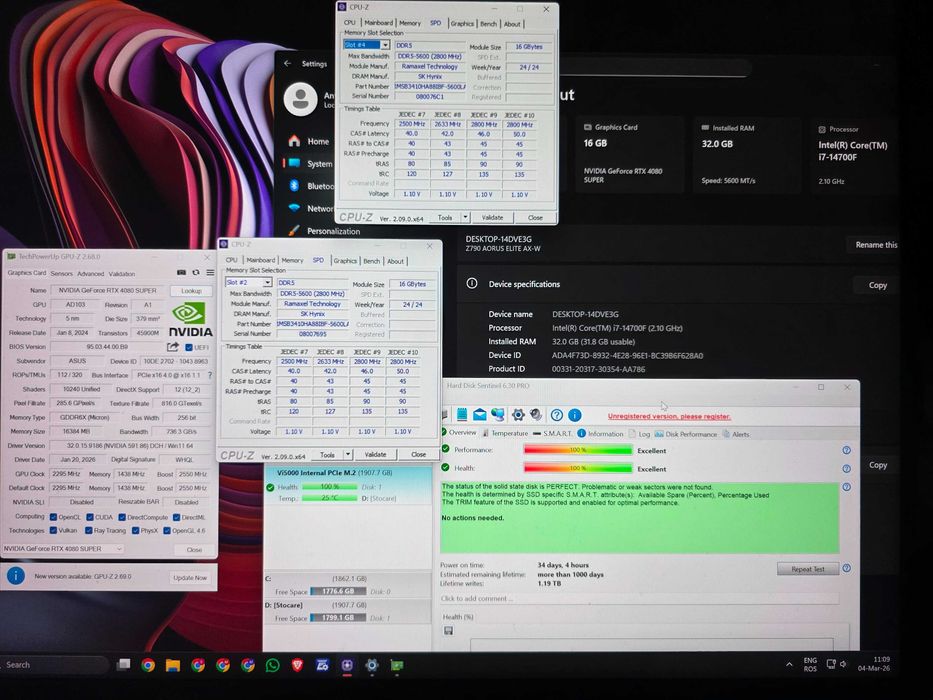Open the Slot #2 dropdown in lower CPU-Z
The height and width of the screenshot is (700, 933).
(x=267, y=282)
